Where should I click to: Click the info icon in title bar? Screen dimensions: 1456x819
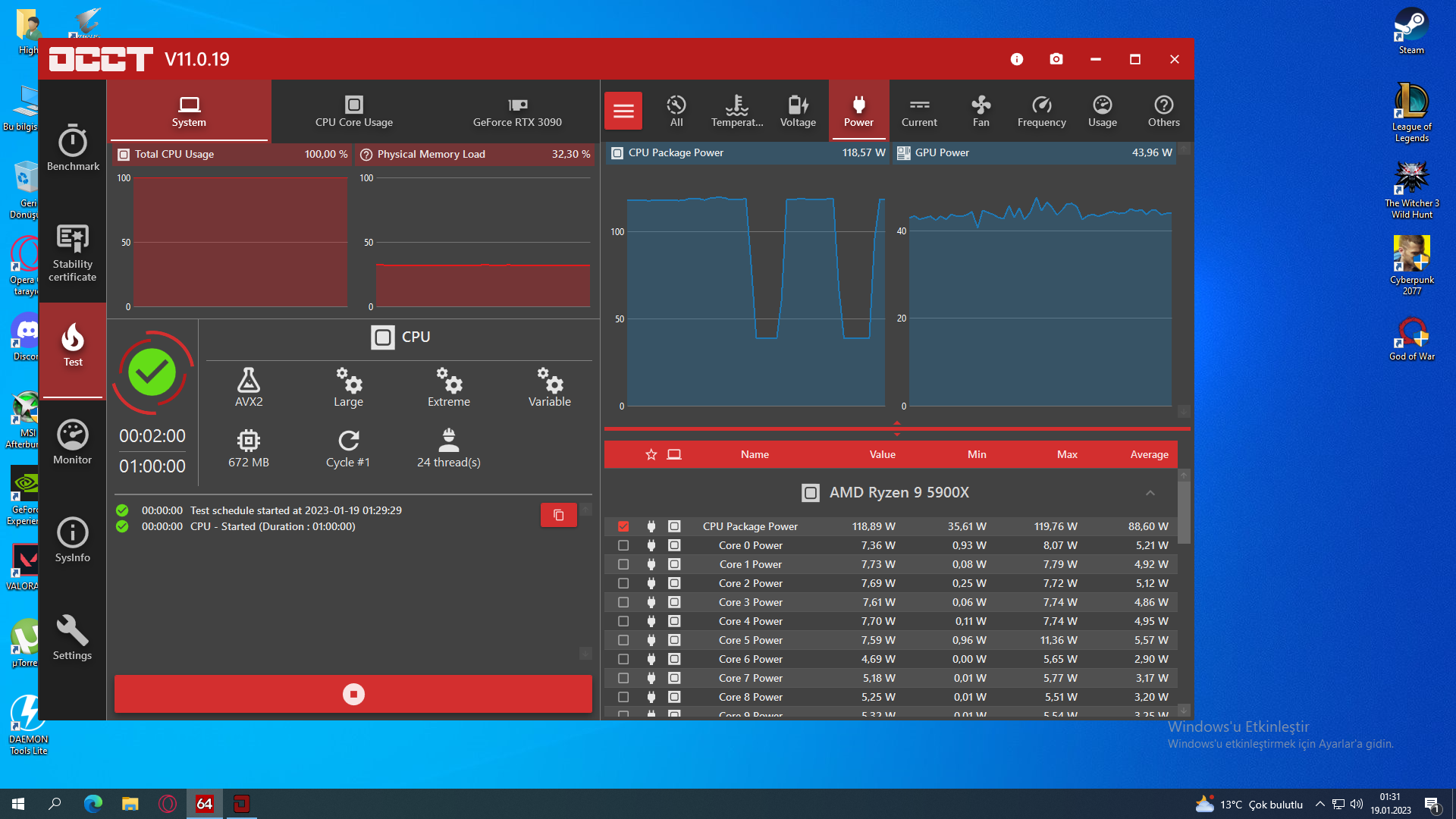(x=1017, y=59)
